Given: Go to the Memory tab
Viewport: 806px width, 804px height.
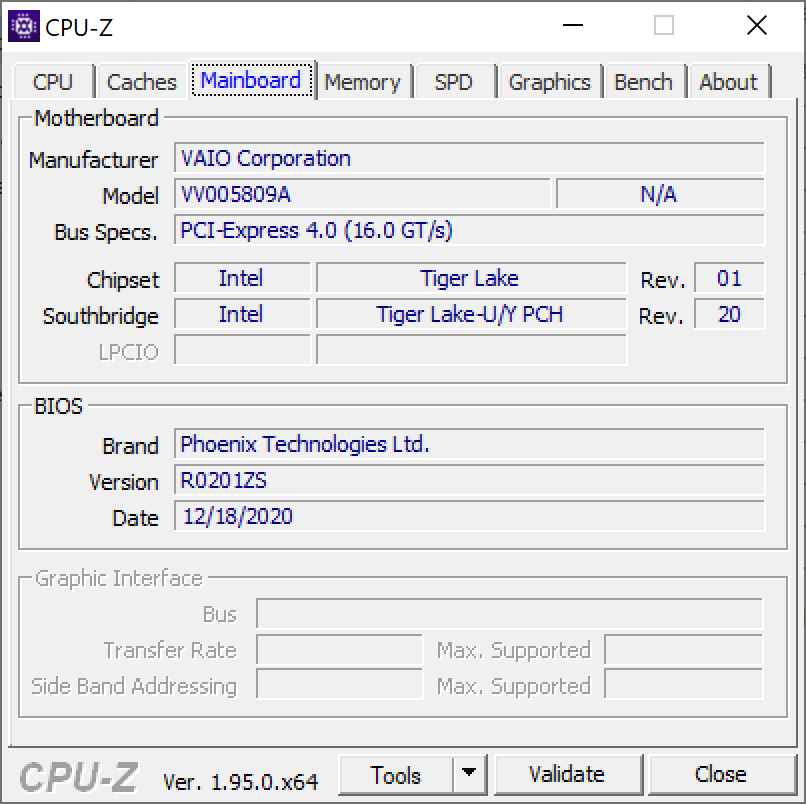Looking at the screenshot, I should pyautogui.click(x=362, y=82).
